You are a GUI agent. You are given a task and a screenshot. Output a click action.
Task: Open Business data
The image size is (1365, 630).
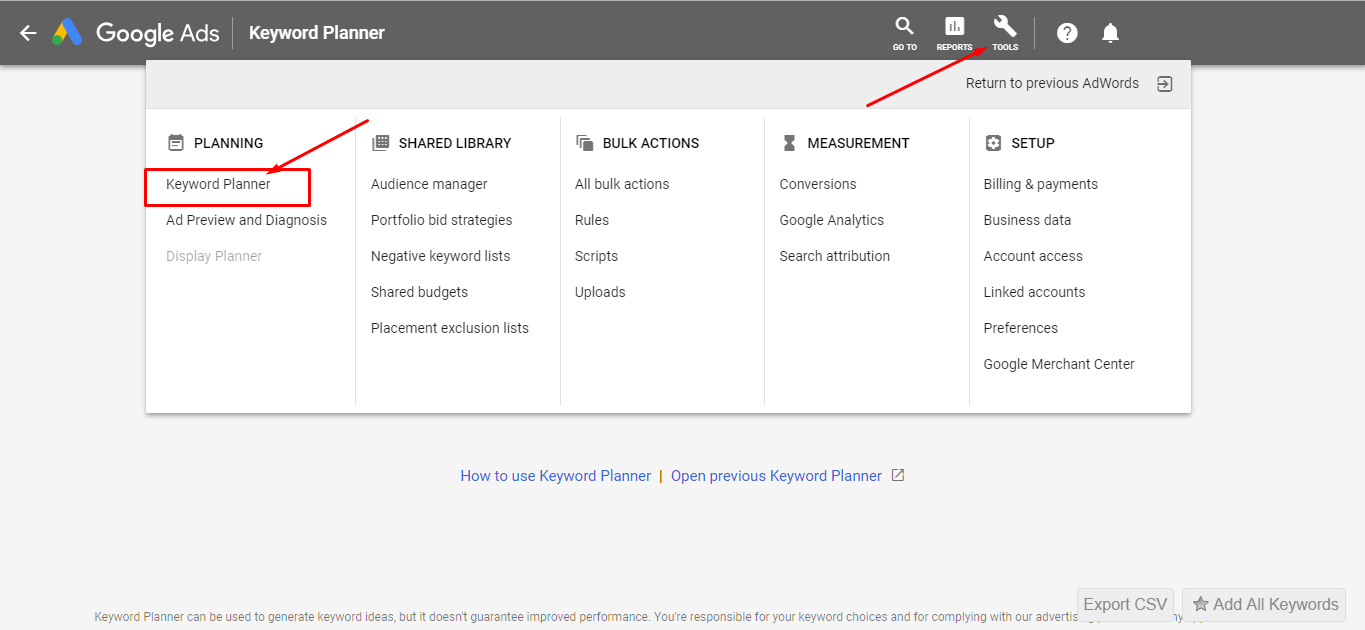1027,220
